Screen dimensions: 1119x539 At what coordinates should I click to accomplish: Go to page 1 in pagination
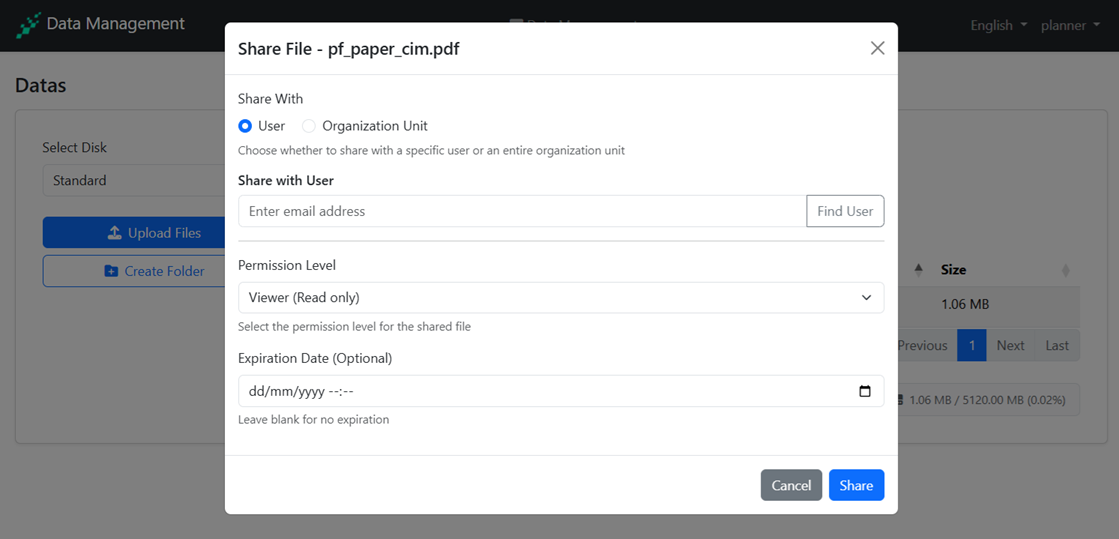point(971,345)
